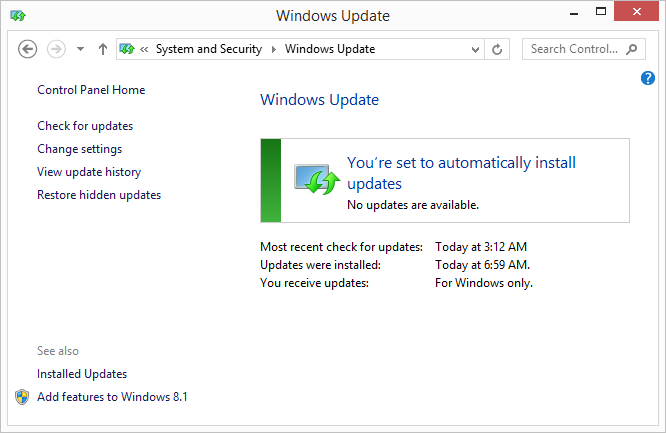666x433 pixels.
Task: Click the Windows Update breadcrumb item
Action: [x=330, y=49]
